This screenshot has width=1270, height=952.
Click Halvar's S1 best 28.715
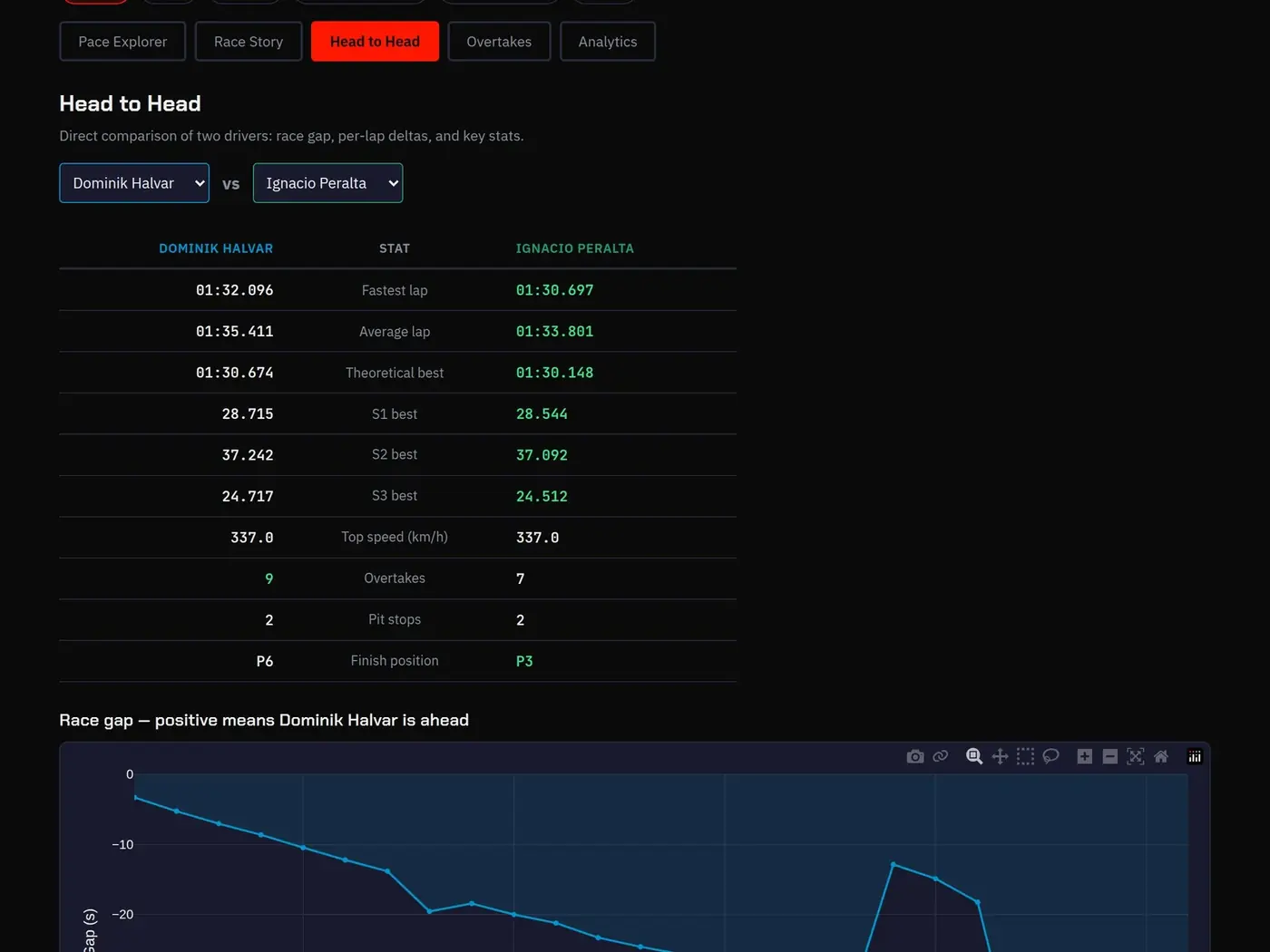(248, 414)
